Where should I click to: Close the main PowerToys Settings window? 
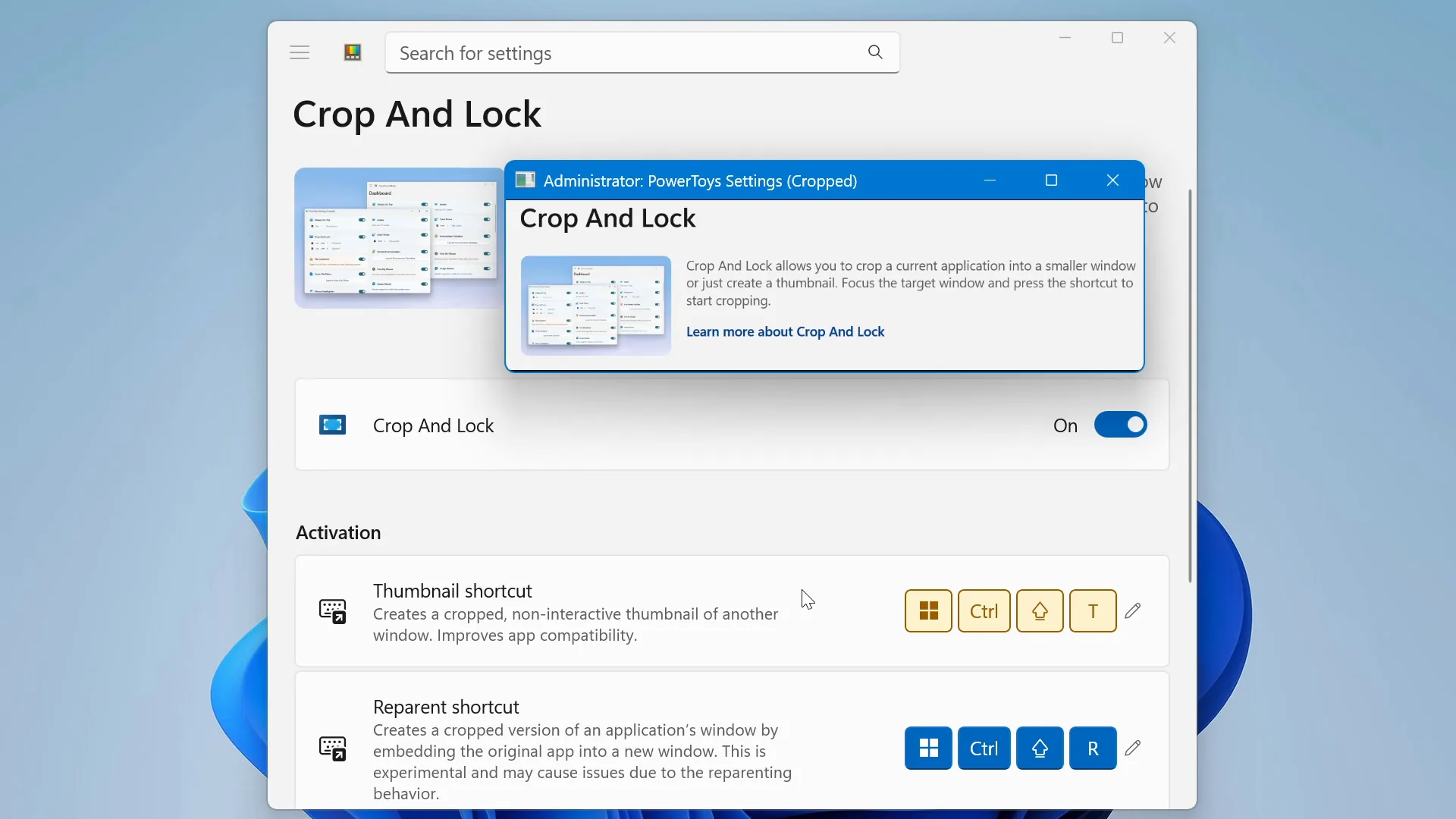click(x=1169, y=38)
